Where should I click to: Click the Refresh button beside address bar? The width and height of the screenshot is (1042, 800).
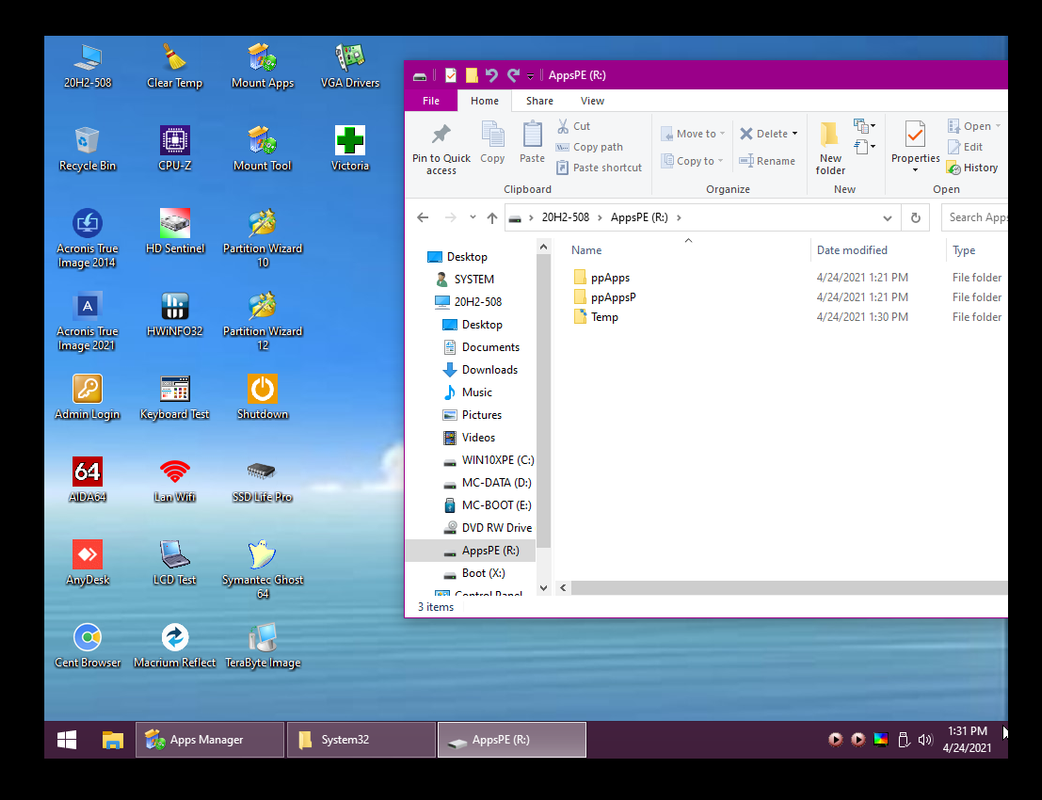tap(915, 218)
